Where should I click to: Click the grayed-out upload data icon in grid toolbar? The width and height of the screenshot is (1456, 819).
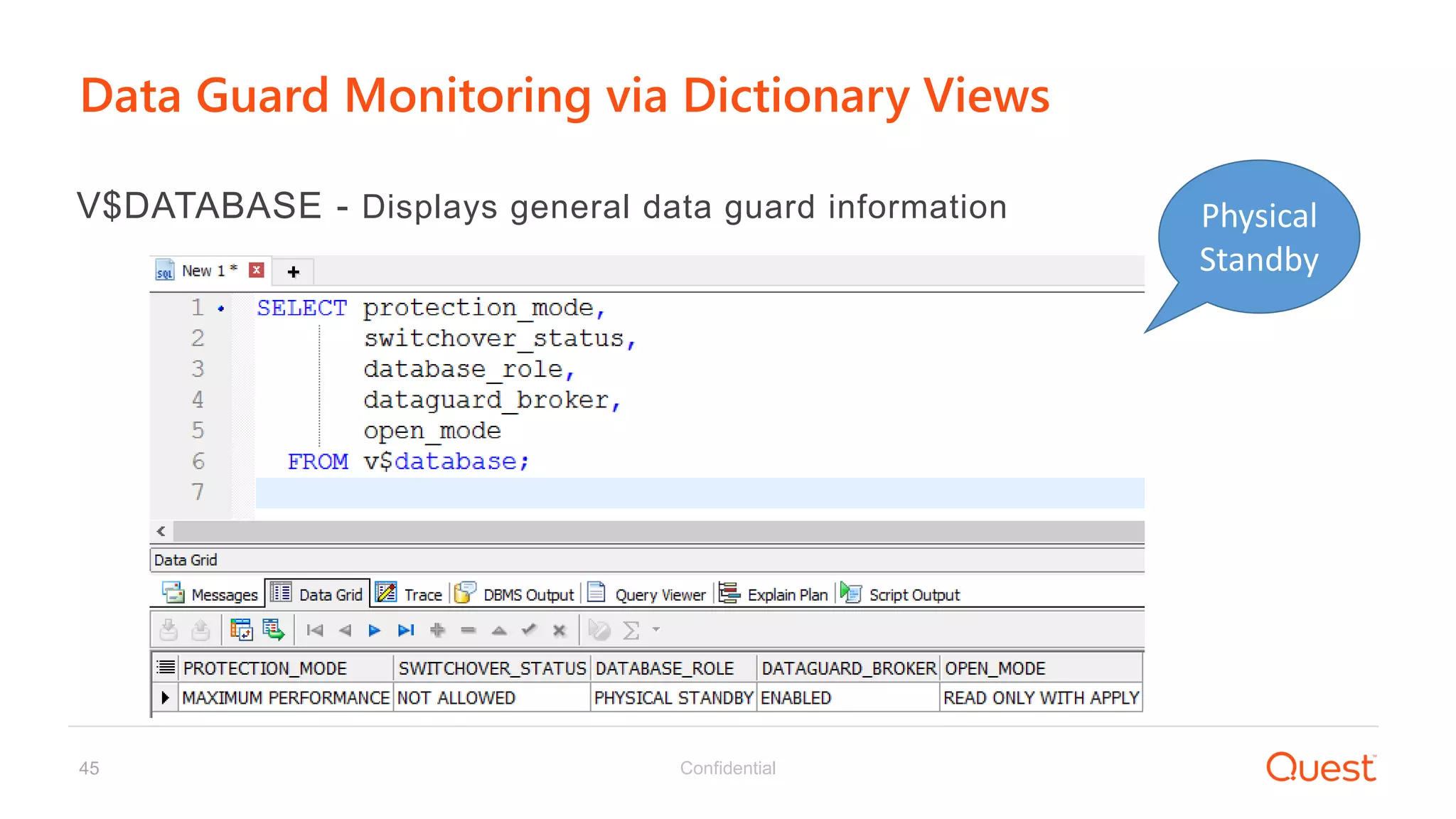[x=200, y=630]
